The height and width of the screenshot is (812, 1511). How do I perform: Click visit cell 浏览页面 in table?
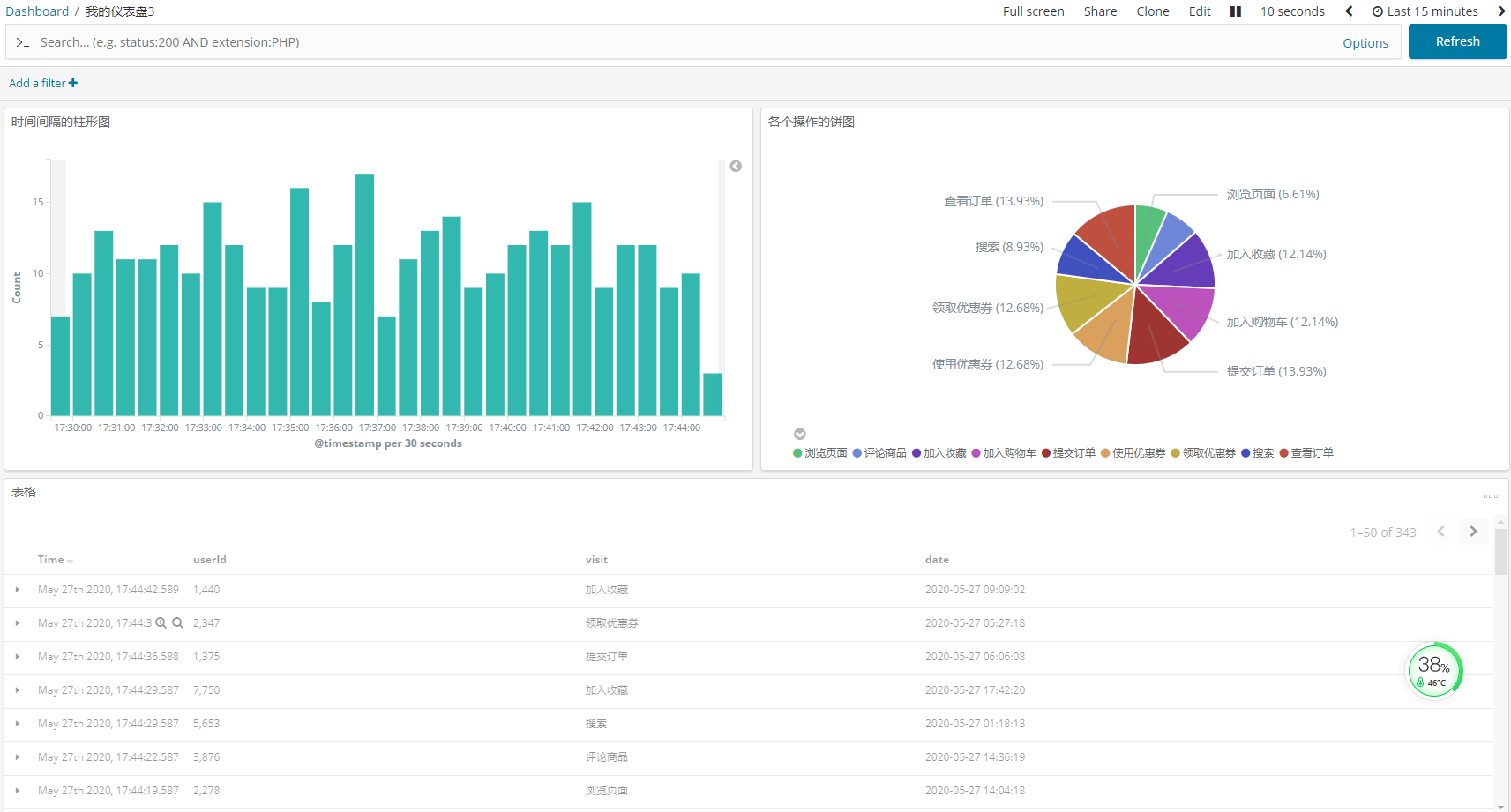[x=607, y=791]
